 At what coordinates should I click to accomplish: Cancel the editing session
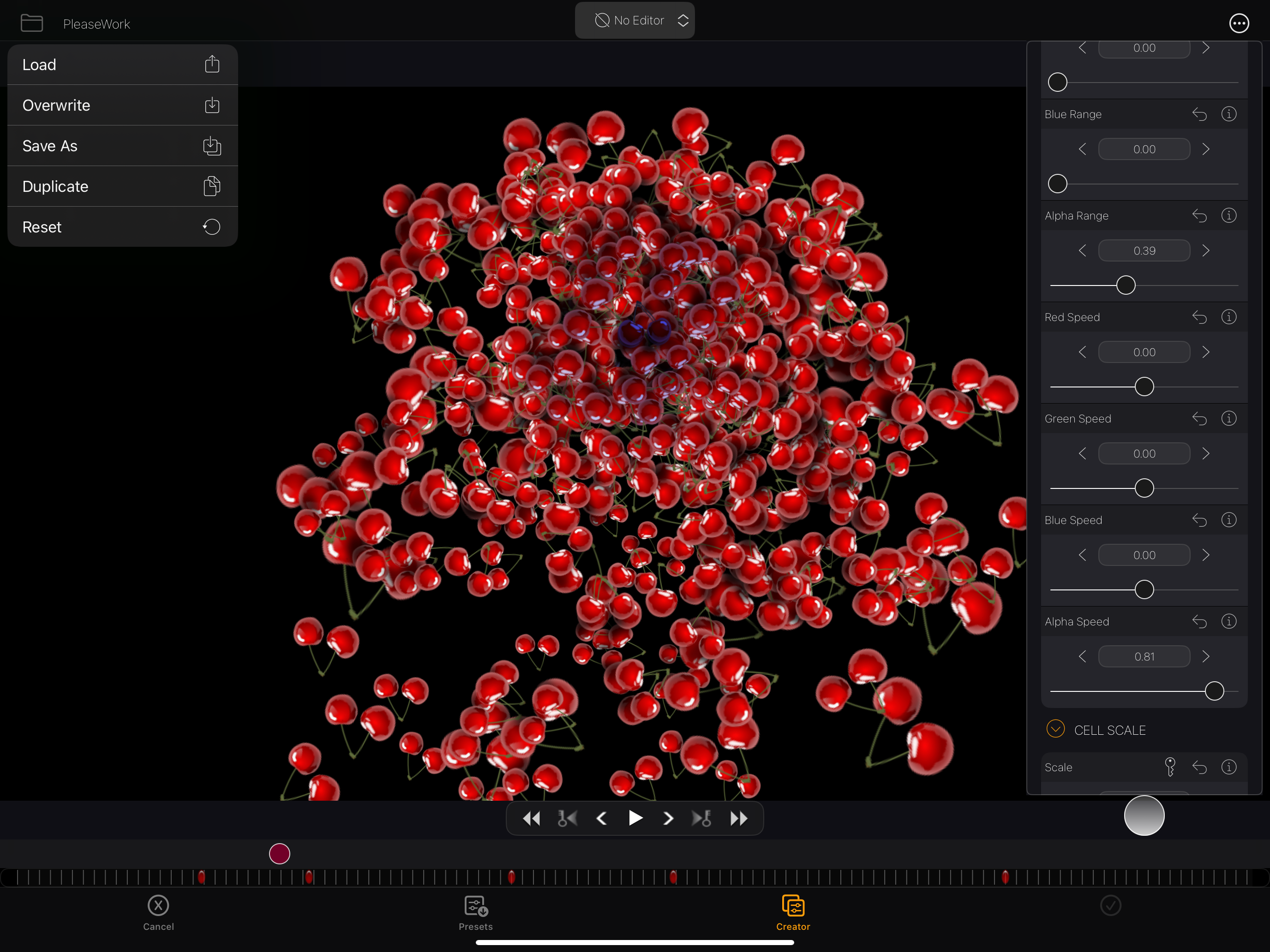(158, 913)
